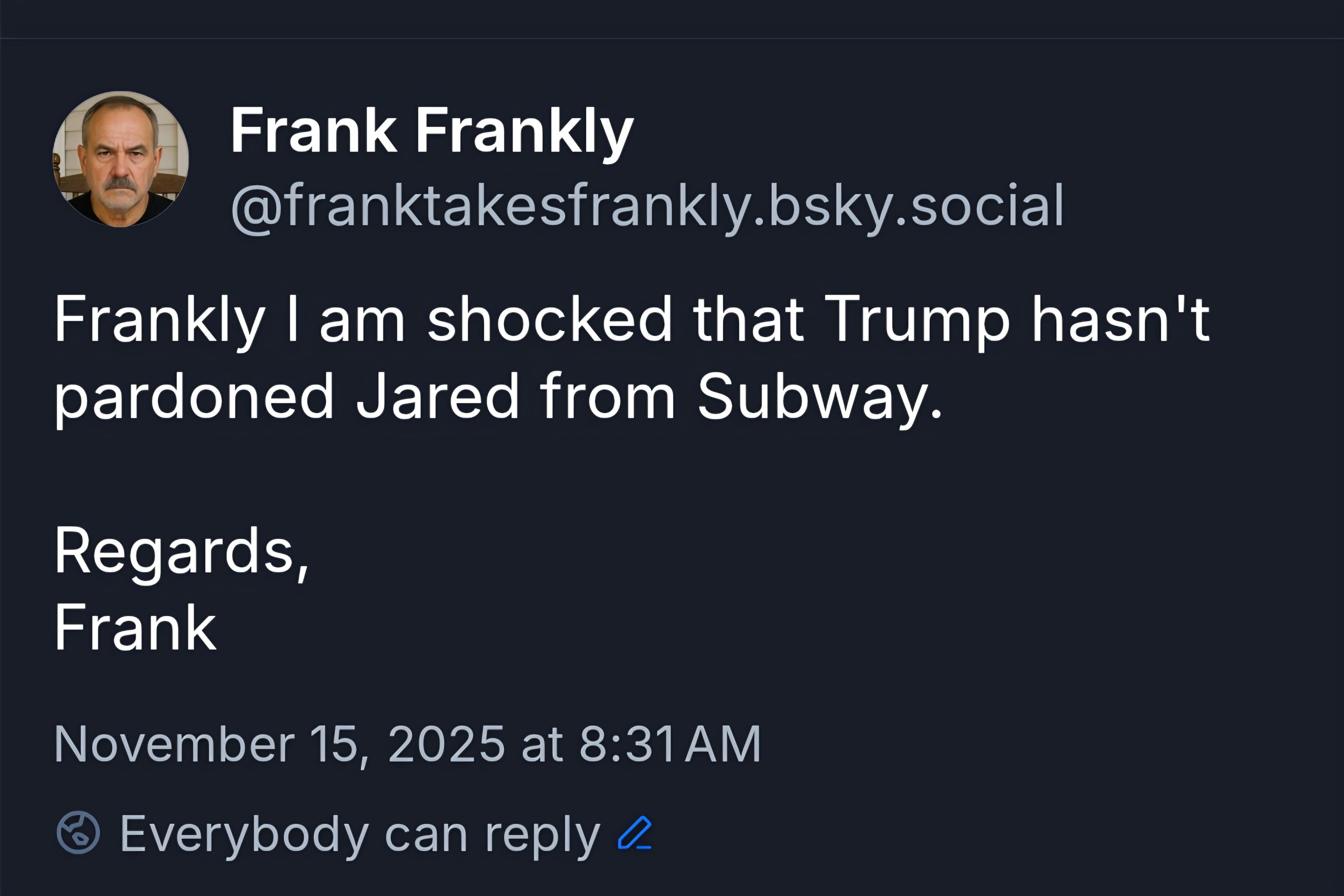Click the blue pencil edit icon
The image size is (1344, 896).
634,833
